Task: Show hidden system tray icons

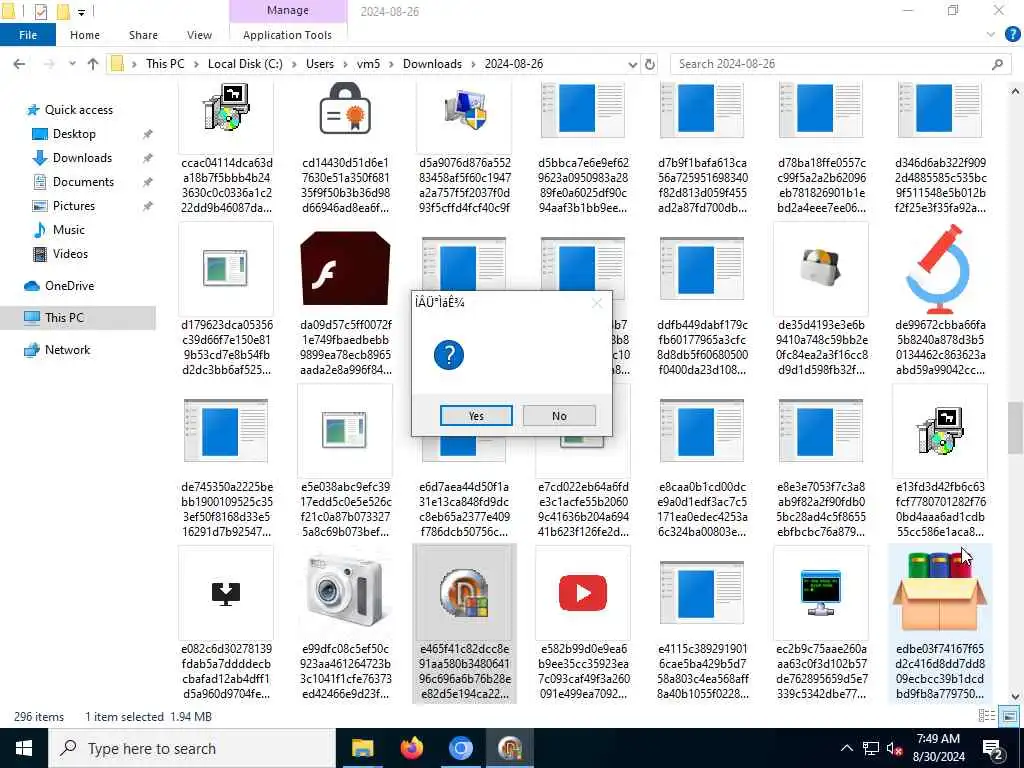Action: coord(846,748)
